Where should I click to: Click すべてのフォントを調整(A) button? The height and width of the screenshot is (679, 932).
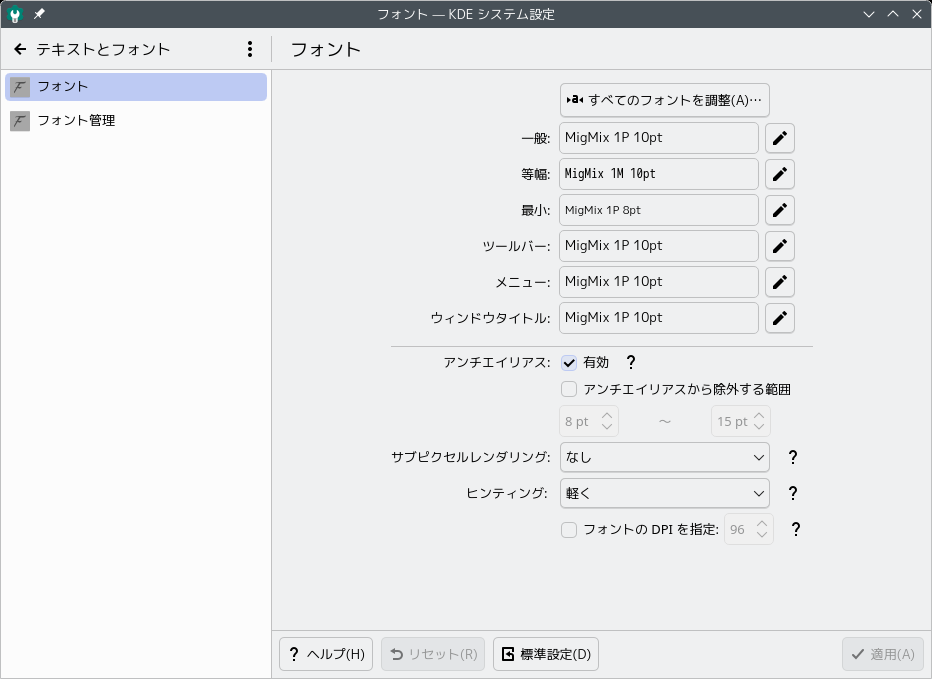(x=665, y=100)
